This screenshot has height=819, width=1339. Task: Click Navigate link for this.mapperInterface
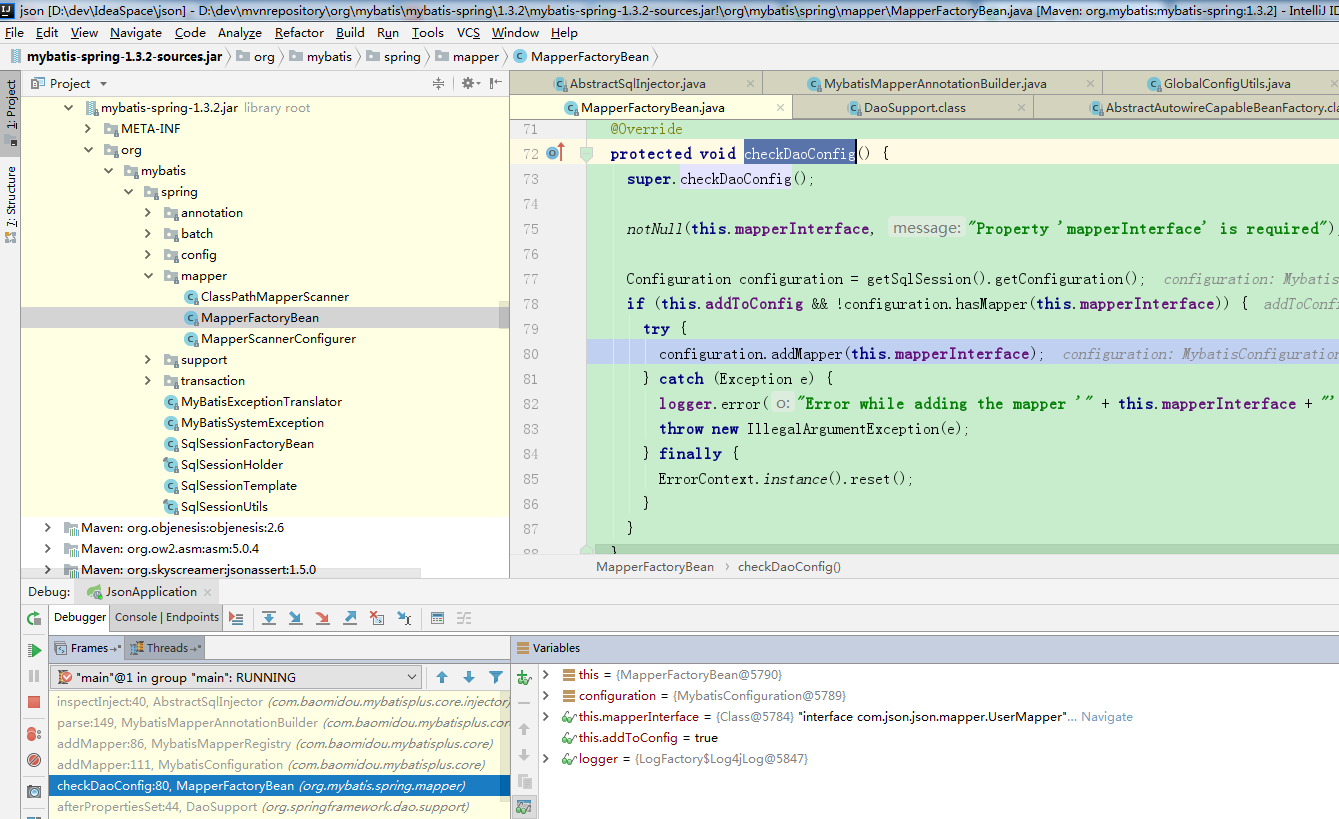[x=1106, y=717]
